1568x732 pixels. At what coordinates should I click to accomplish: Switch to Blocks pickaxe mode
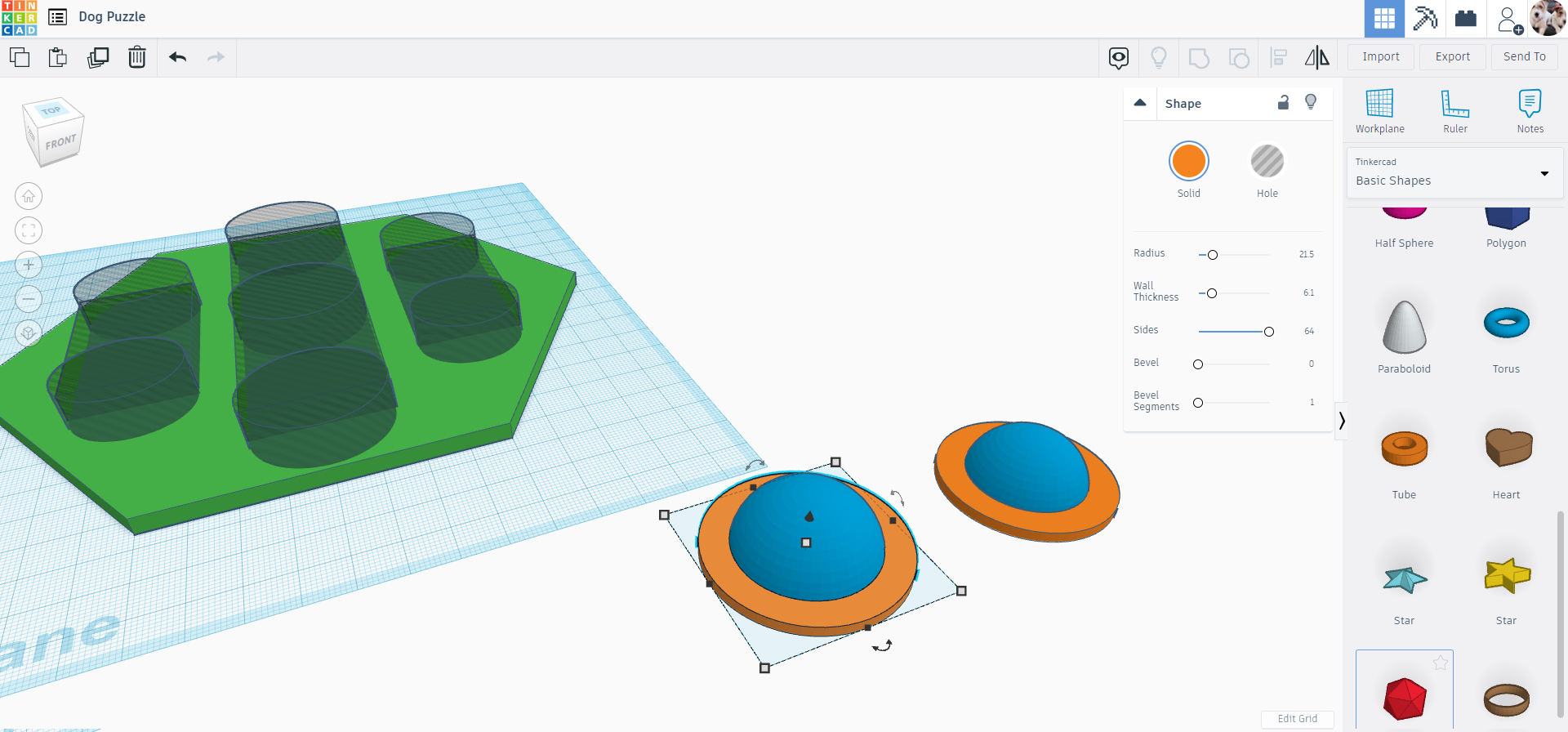pyautogui.click(x=1425, y=18)
